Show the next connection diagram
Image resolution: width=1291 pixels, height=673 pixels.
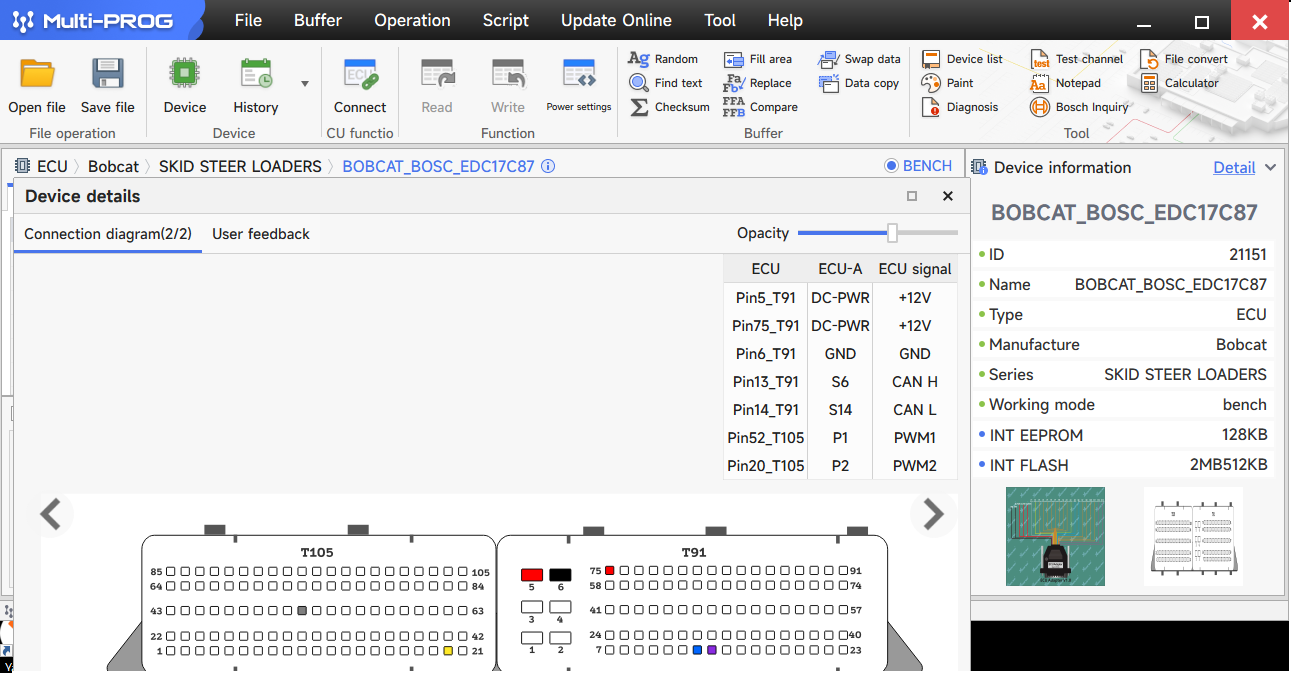[x=933, y=514]
